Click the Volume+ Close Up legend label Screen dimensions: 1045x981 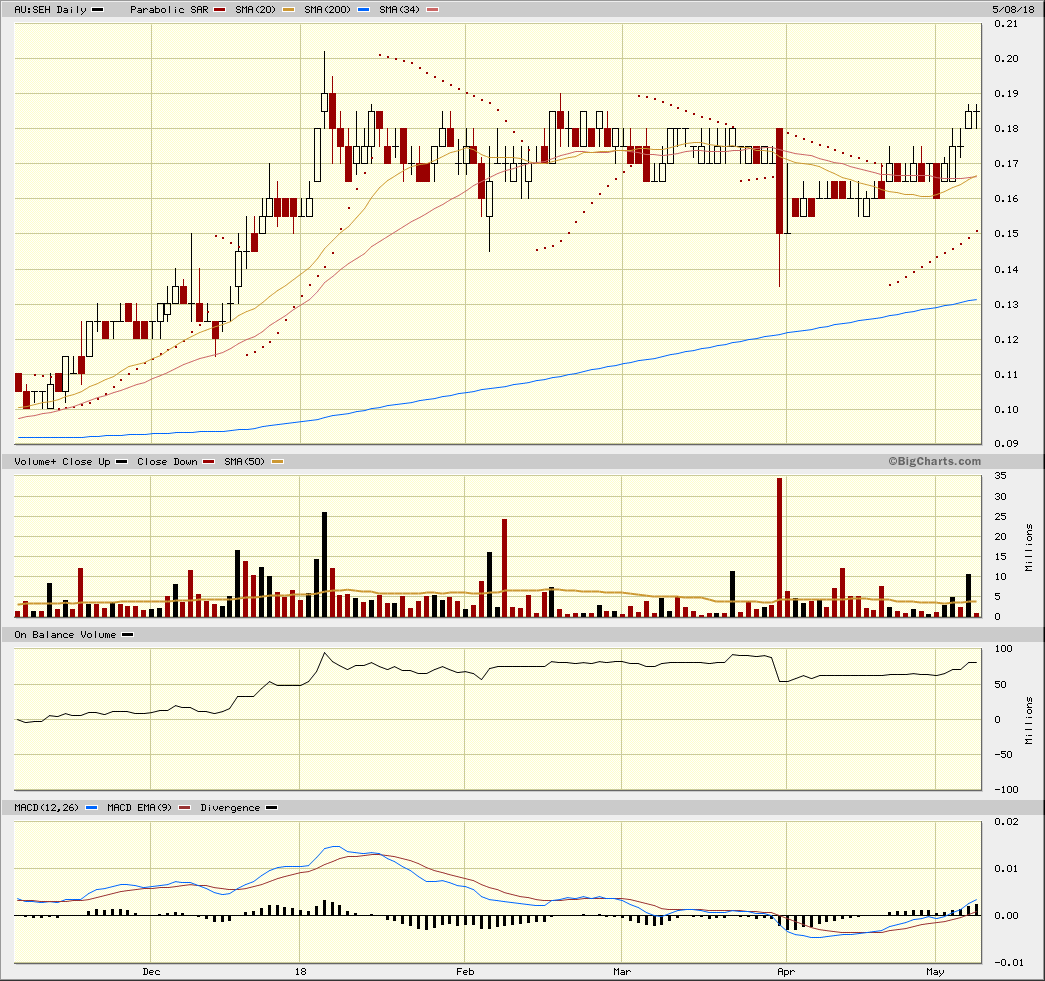tap(62, 461)
